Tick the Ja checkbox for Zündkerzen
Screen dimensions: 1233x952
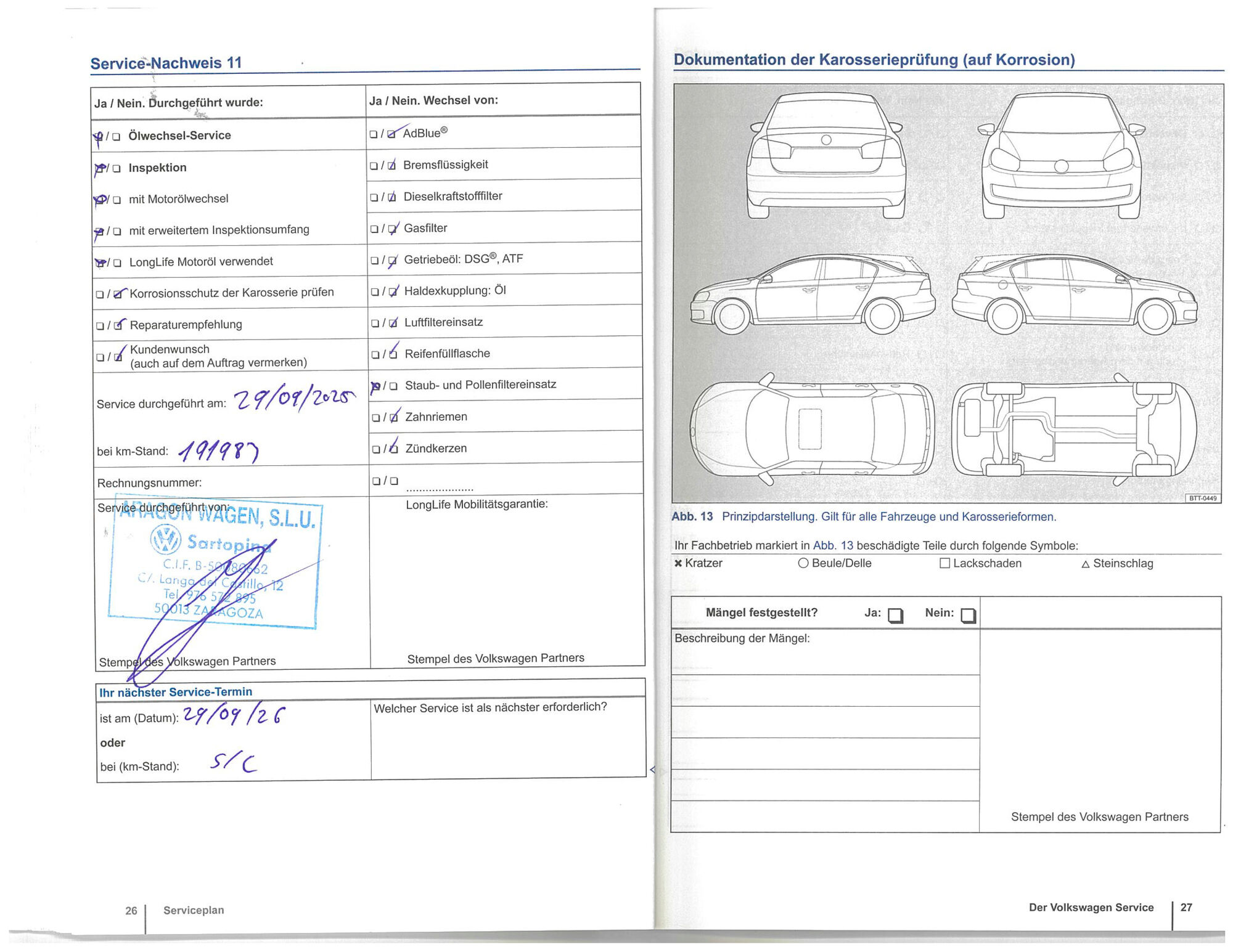coord(375,449)
